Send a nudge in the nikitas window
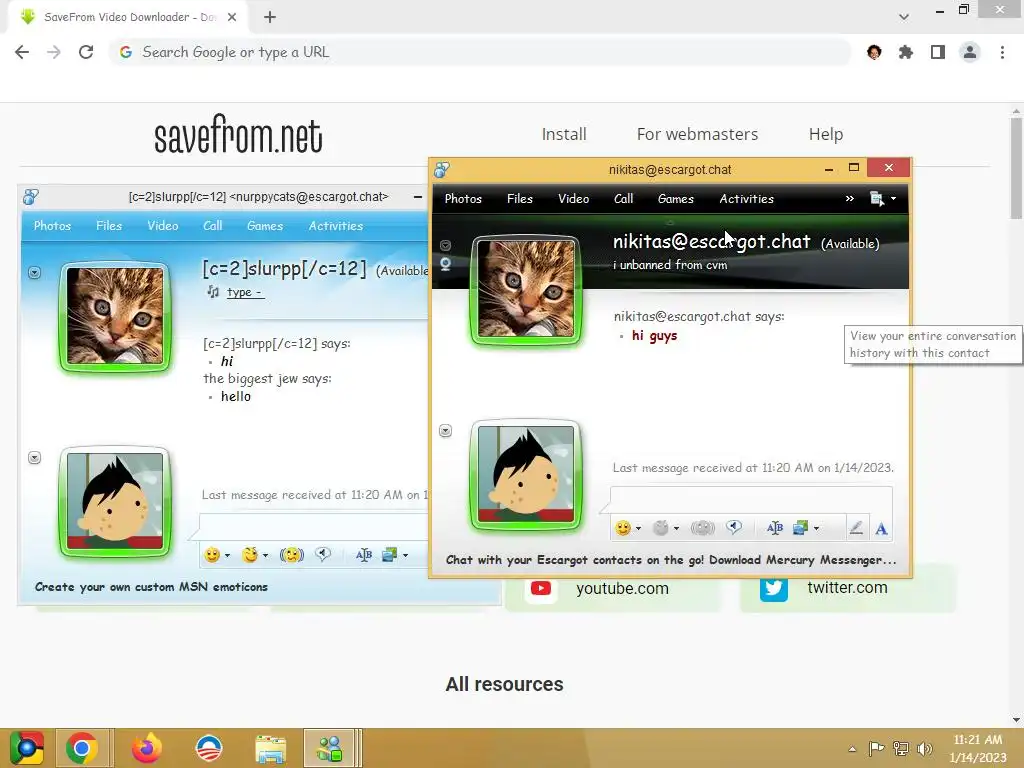This screenshot has height=768, width=1024. coord(703,528)
